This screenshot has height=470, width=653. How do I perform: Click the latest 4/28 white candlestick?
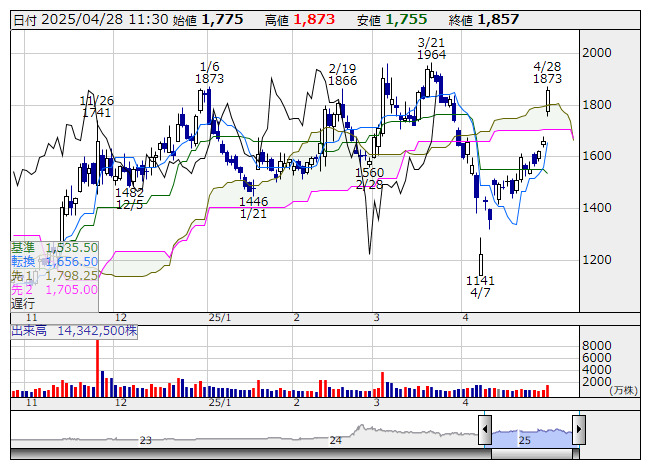click(548, 101)
